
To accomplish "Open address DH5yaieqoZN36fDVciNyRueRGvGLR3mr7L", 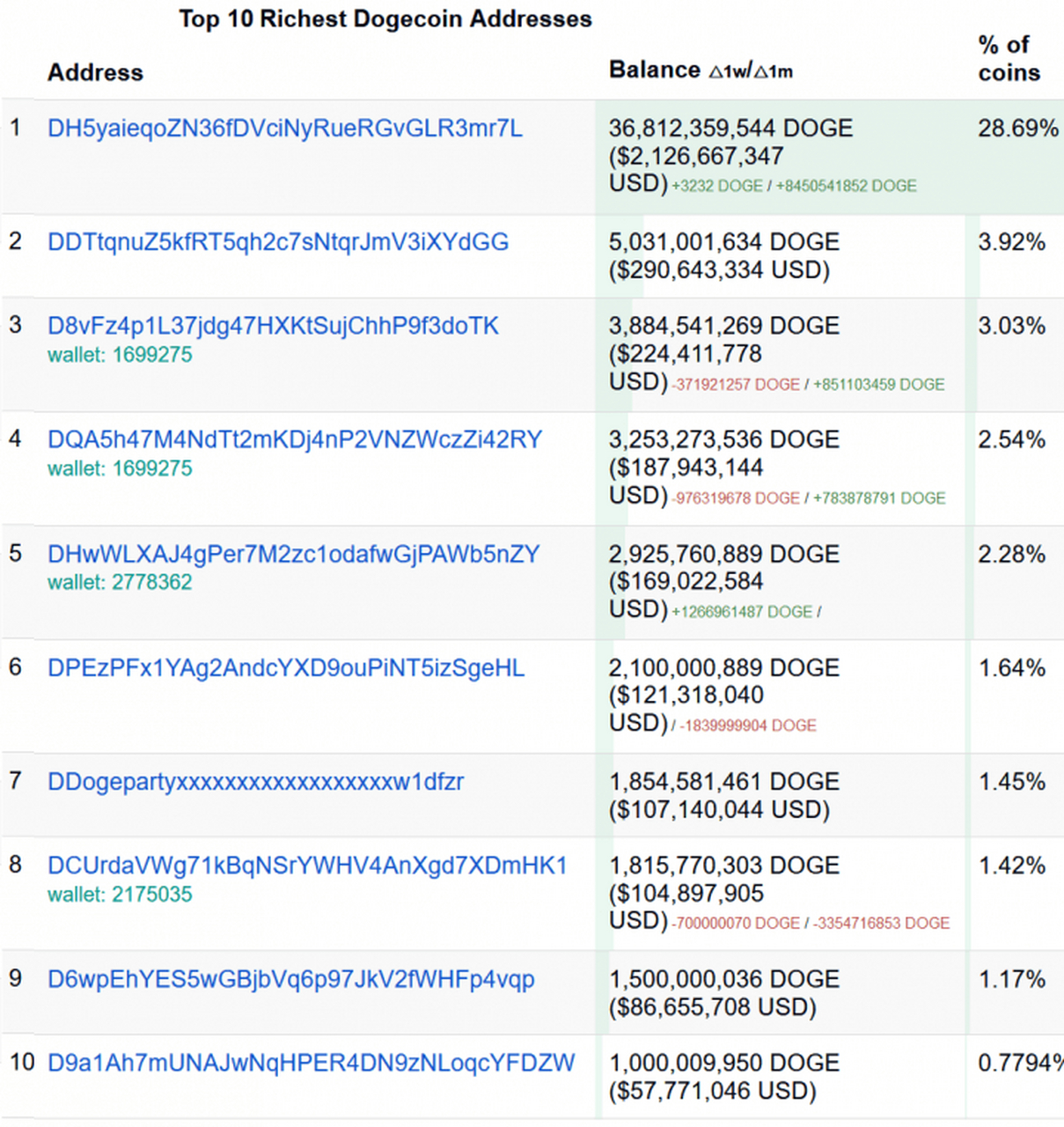I will click(285, 129).
